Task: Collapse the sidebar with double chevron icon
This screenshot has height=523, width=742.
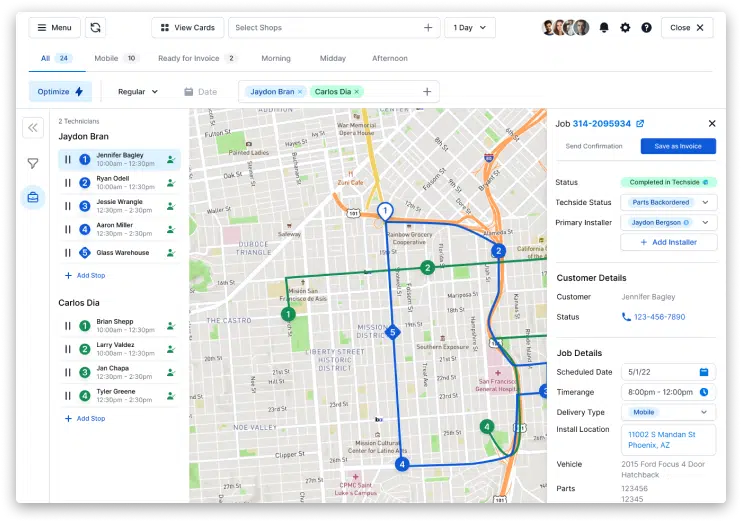Action: pos(33,128)
